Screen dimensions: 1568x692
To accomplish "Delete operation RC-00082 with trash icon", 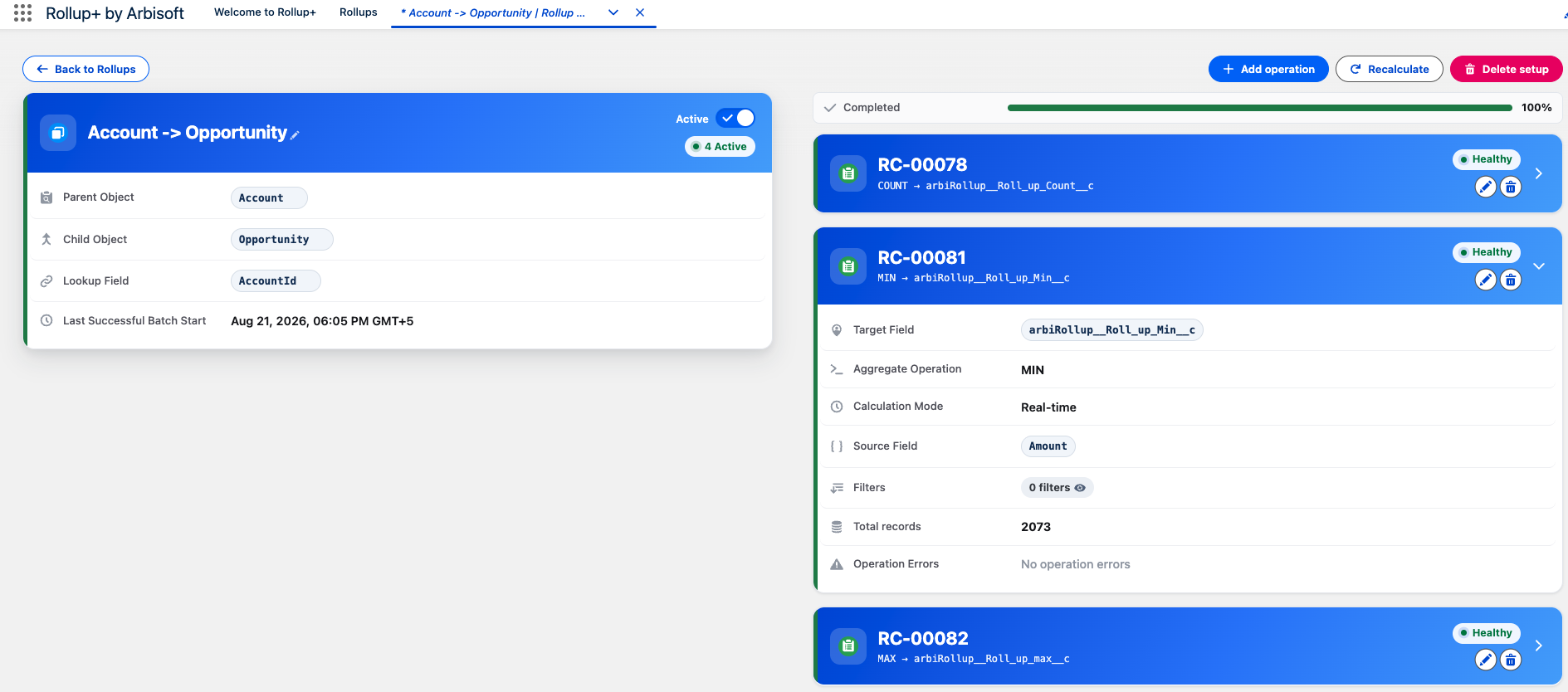I will [1511, 660].
